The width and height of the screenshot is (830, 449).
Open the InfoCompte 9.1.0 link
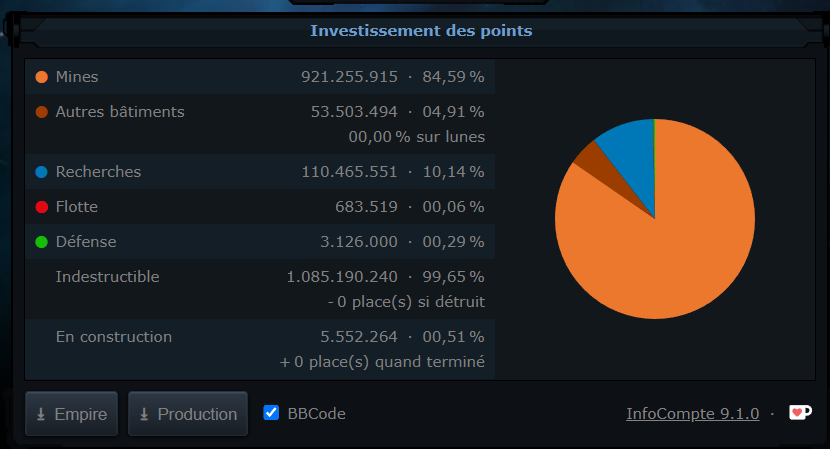[x=693, y=414]
